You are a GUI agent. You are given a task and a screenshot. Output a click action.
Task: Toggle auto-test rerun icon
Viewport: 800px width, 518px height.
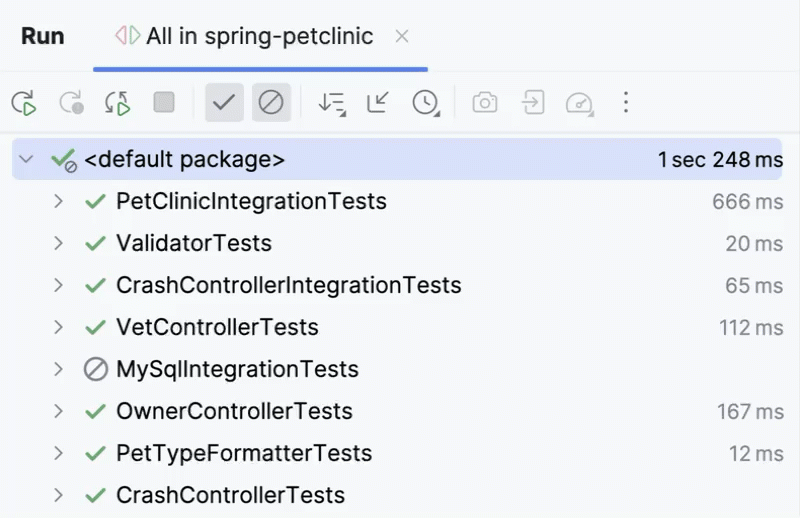118,103
